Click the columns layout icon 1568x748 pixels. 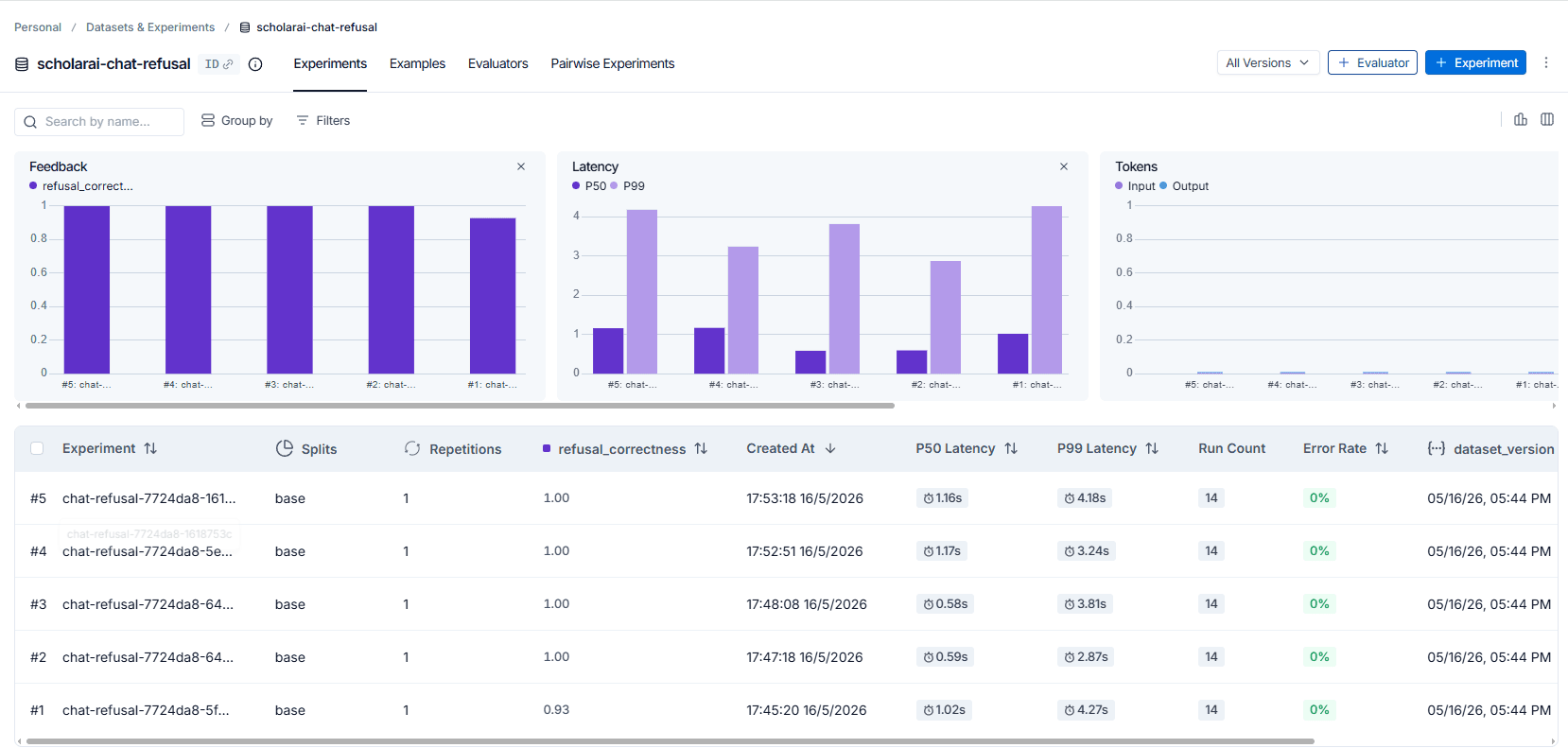(x=1547, y=119)
